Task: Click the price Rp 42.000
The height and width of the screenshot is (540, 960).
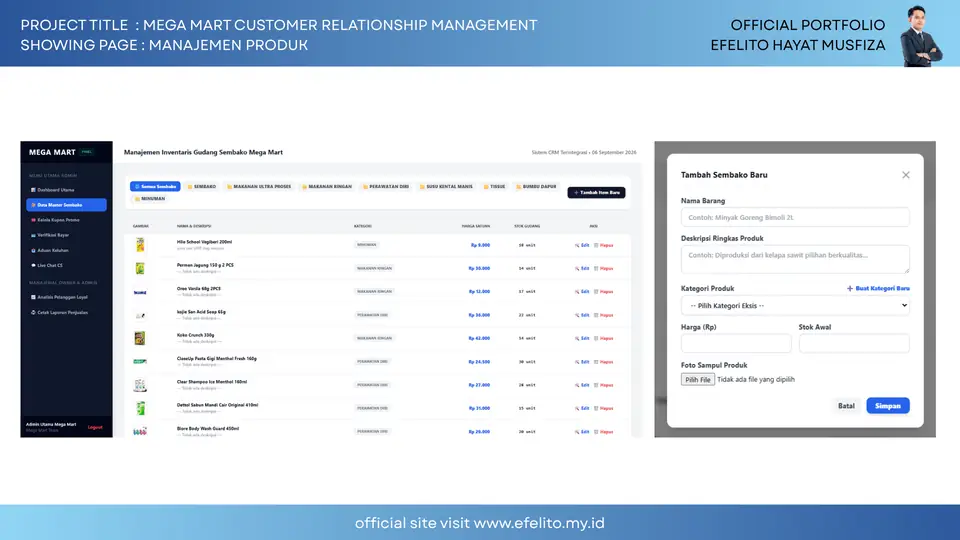Action: coord(479,339)
